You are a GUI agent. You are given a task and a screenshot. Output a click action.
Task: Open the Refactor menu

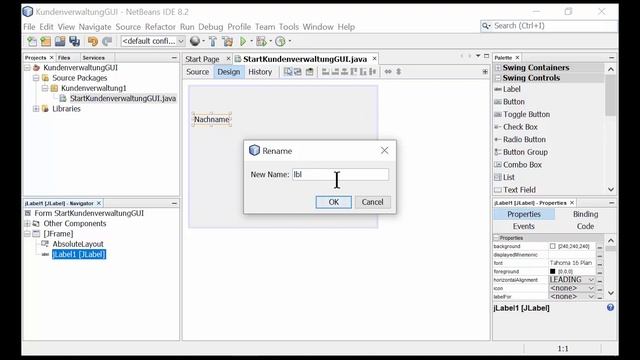[x=160, y=27]
